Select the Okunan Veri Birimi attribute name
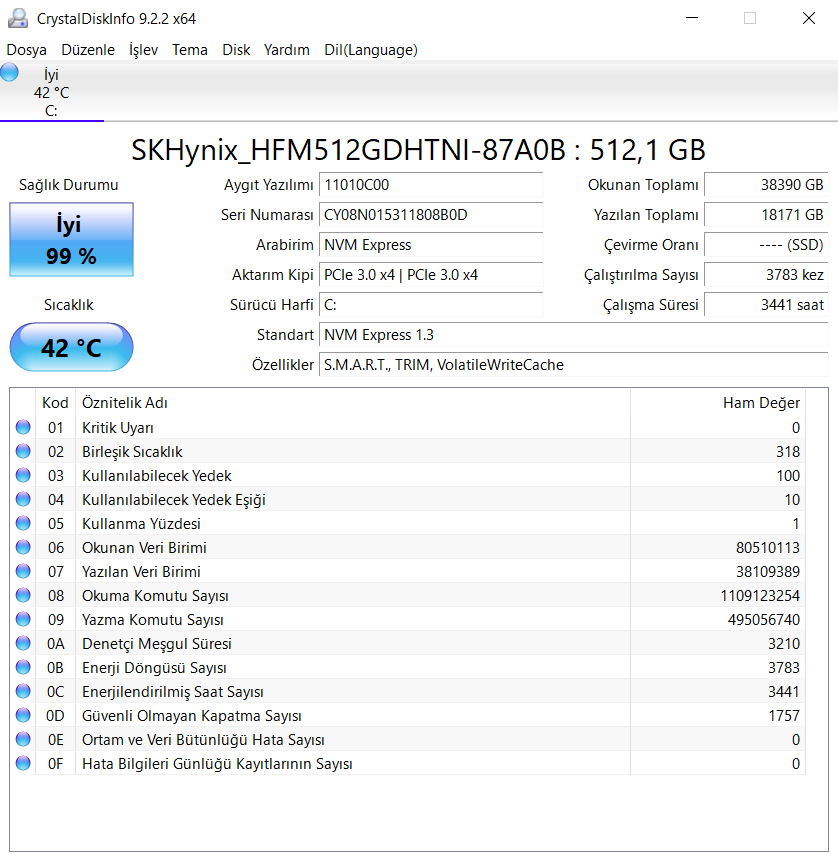The height and width of the screenshot is (857, 838). tap(144, 548)
